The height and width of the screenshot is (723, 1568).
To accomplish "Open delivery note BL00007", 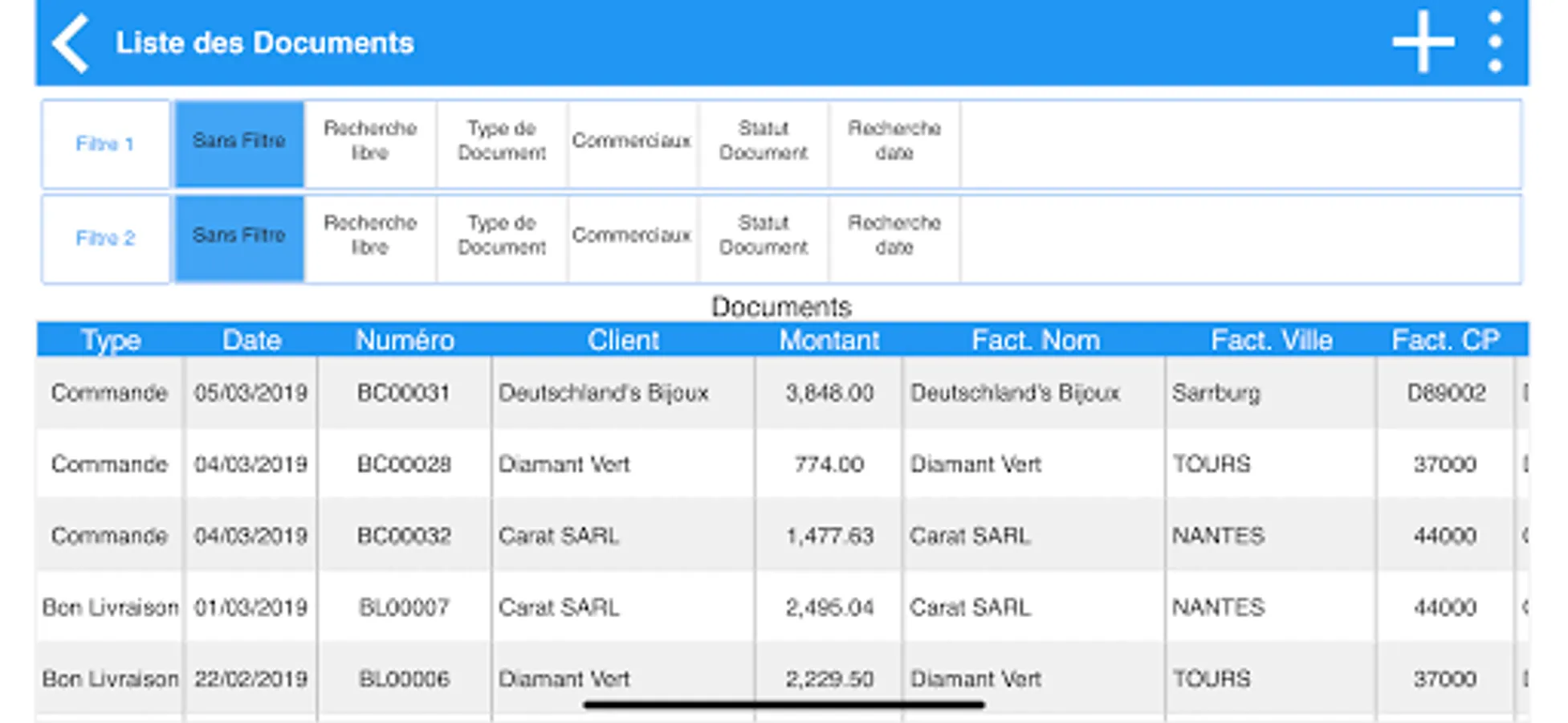I will point(404,607).
